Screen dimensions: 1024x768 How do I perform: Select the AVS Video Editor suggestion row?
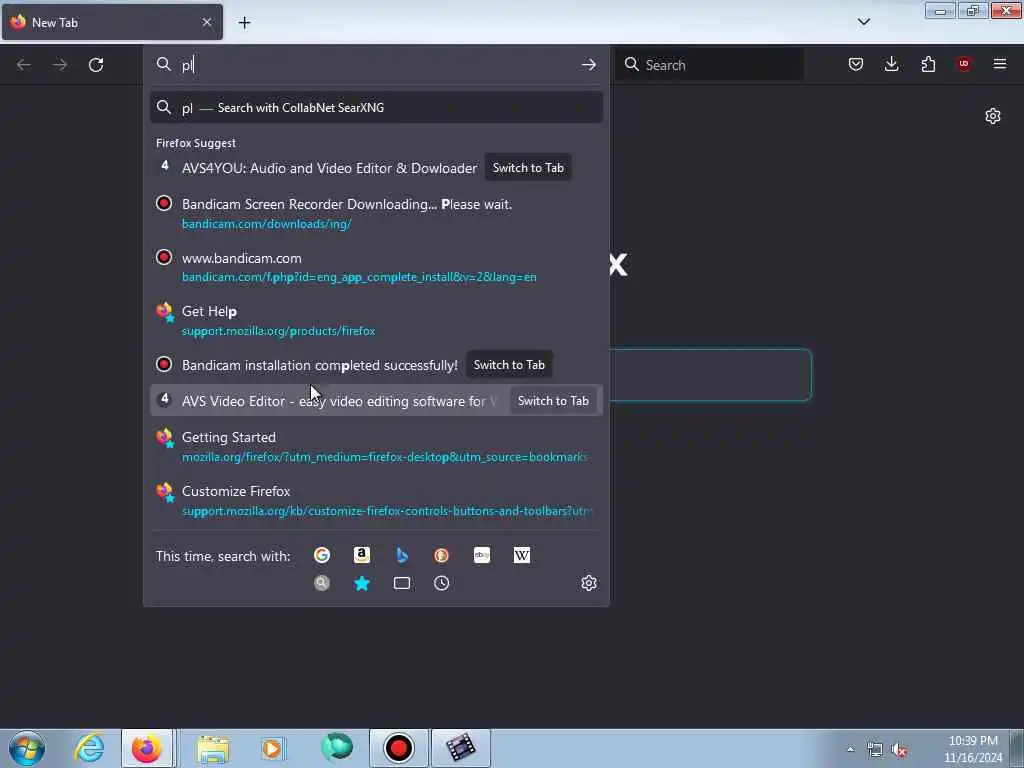pyautogui.click(x=376, y=401)
